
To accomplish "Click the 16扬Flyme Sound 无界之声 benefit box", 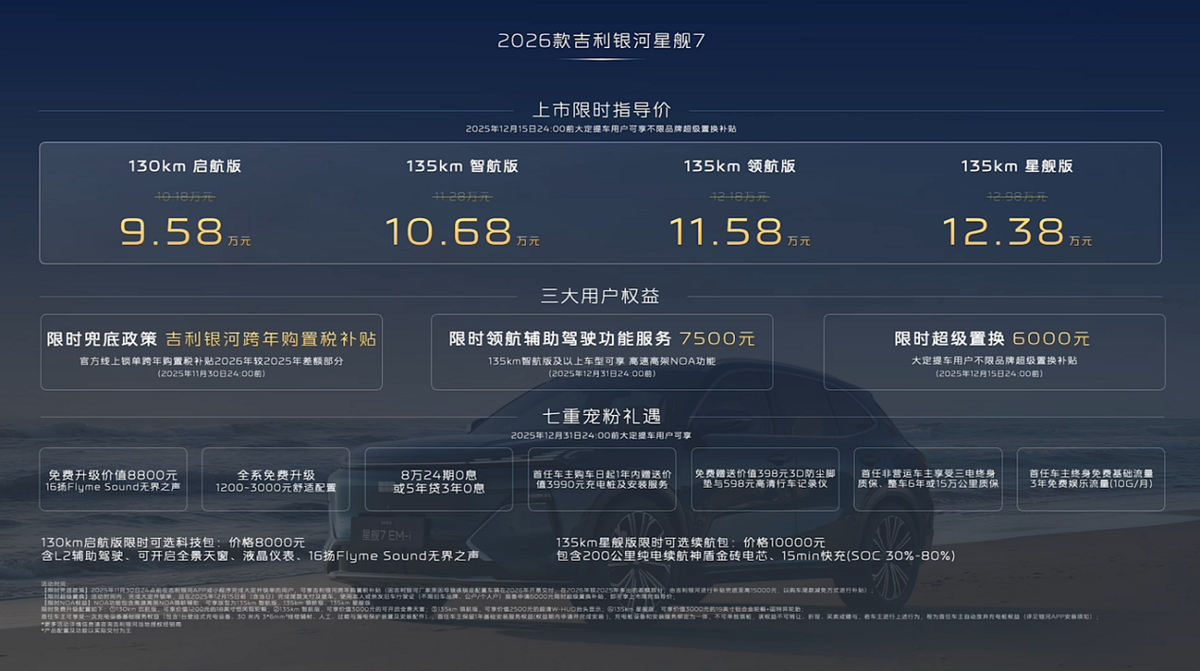I will tap(112, 480).
